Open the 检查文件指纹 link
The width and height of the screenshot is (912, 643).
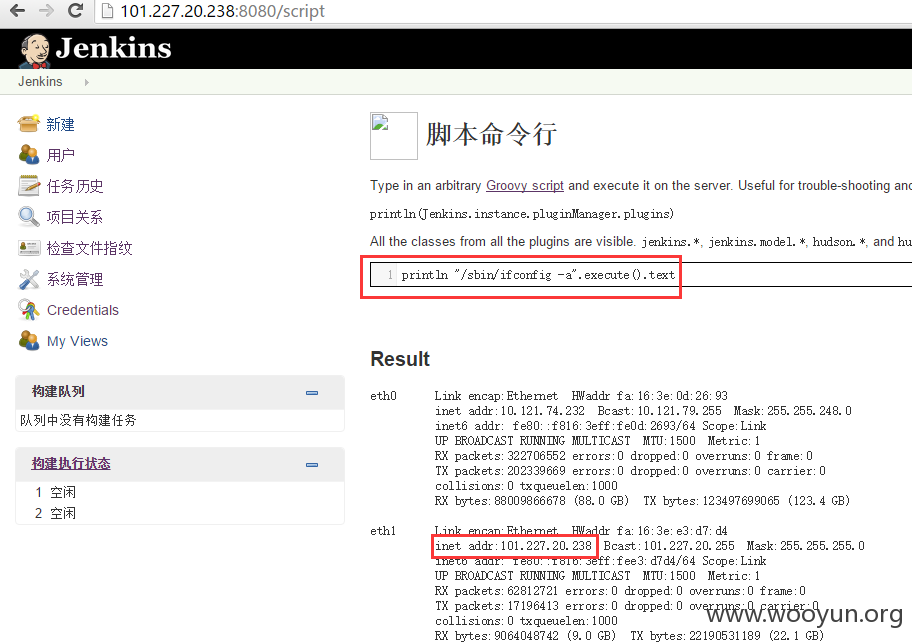pos(90,248)
